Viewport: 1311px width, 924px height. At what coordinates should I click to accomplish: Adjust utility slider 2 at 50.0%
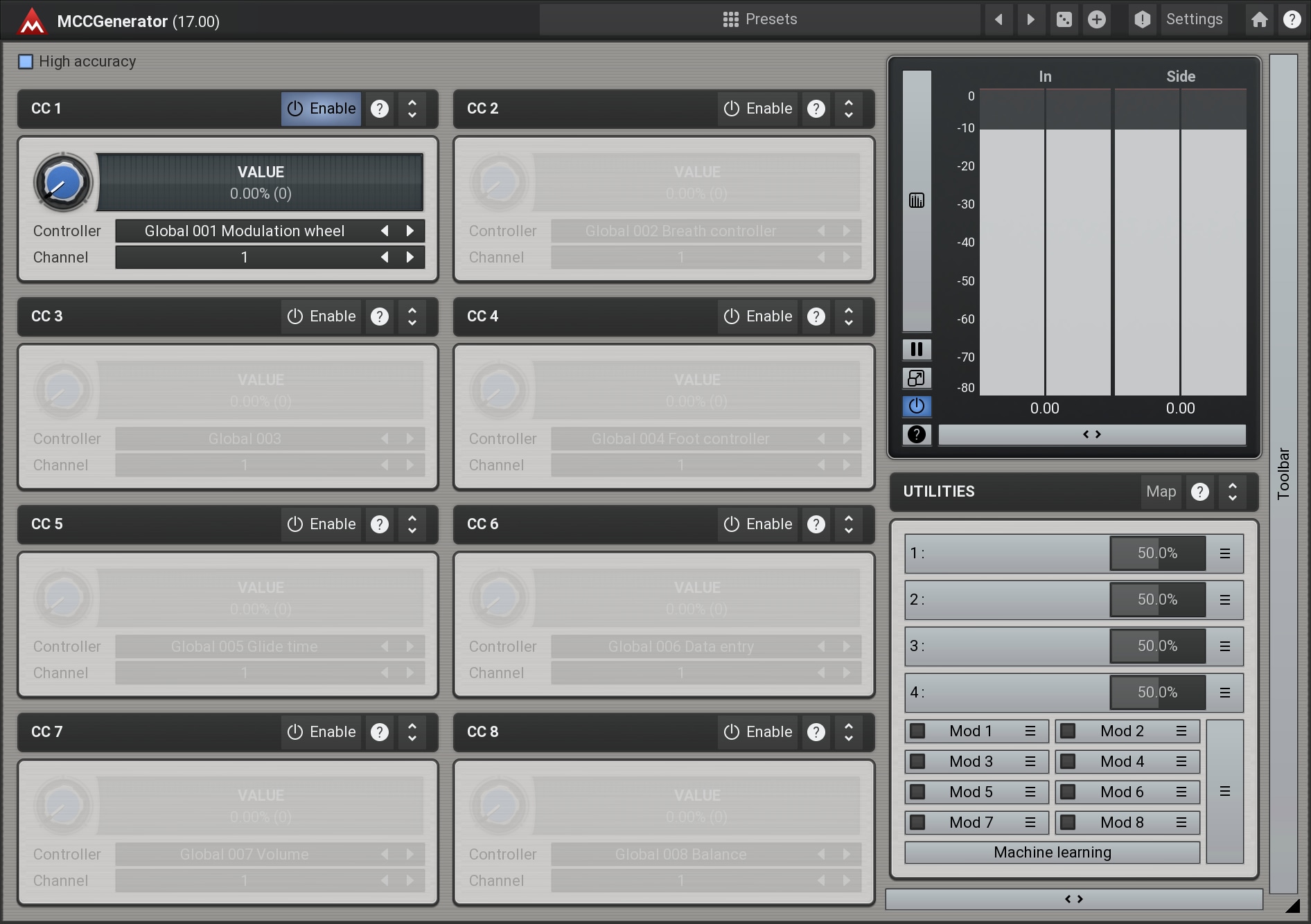point(1157,600)
